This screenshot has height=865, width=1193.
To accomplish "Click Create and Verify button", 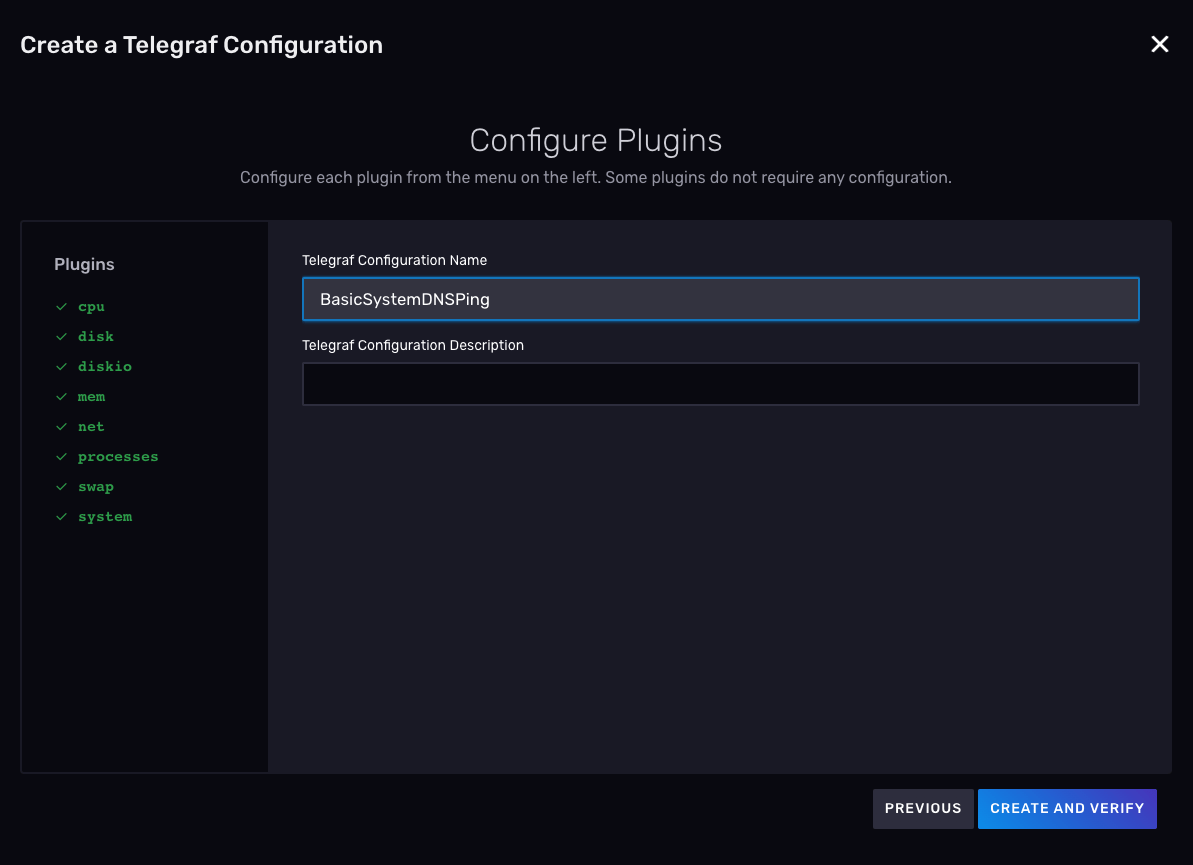I will 1067,809.
